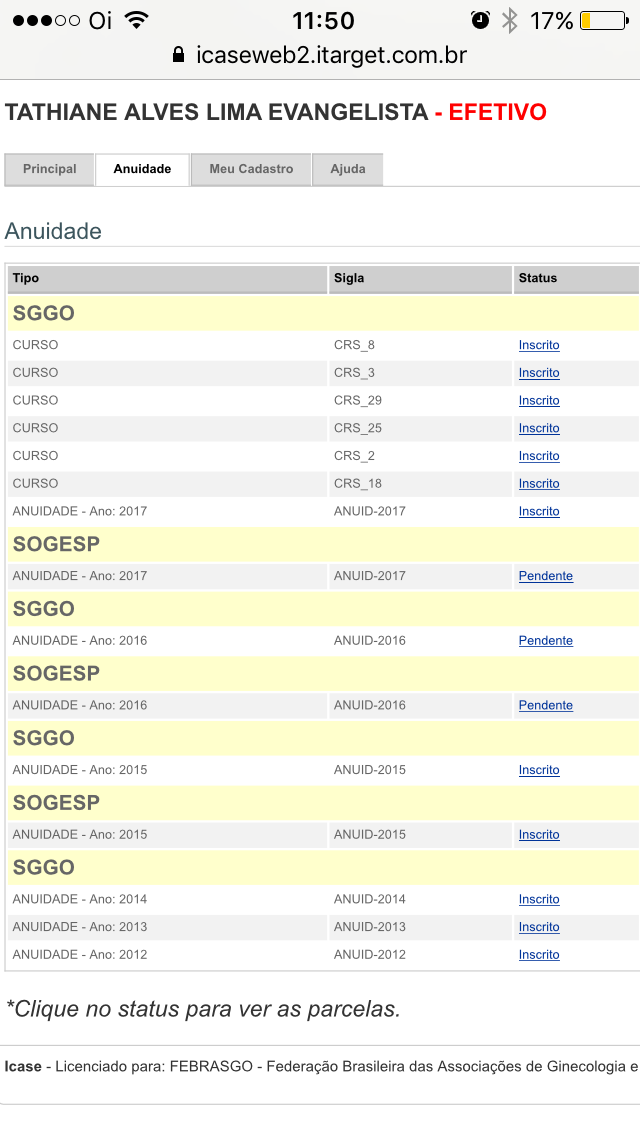Viewport: 640px width, 1136px height.
Task: Click Inscrito link for CRS_18 course
Action: (539, 483)
